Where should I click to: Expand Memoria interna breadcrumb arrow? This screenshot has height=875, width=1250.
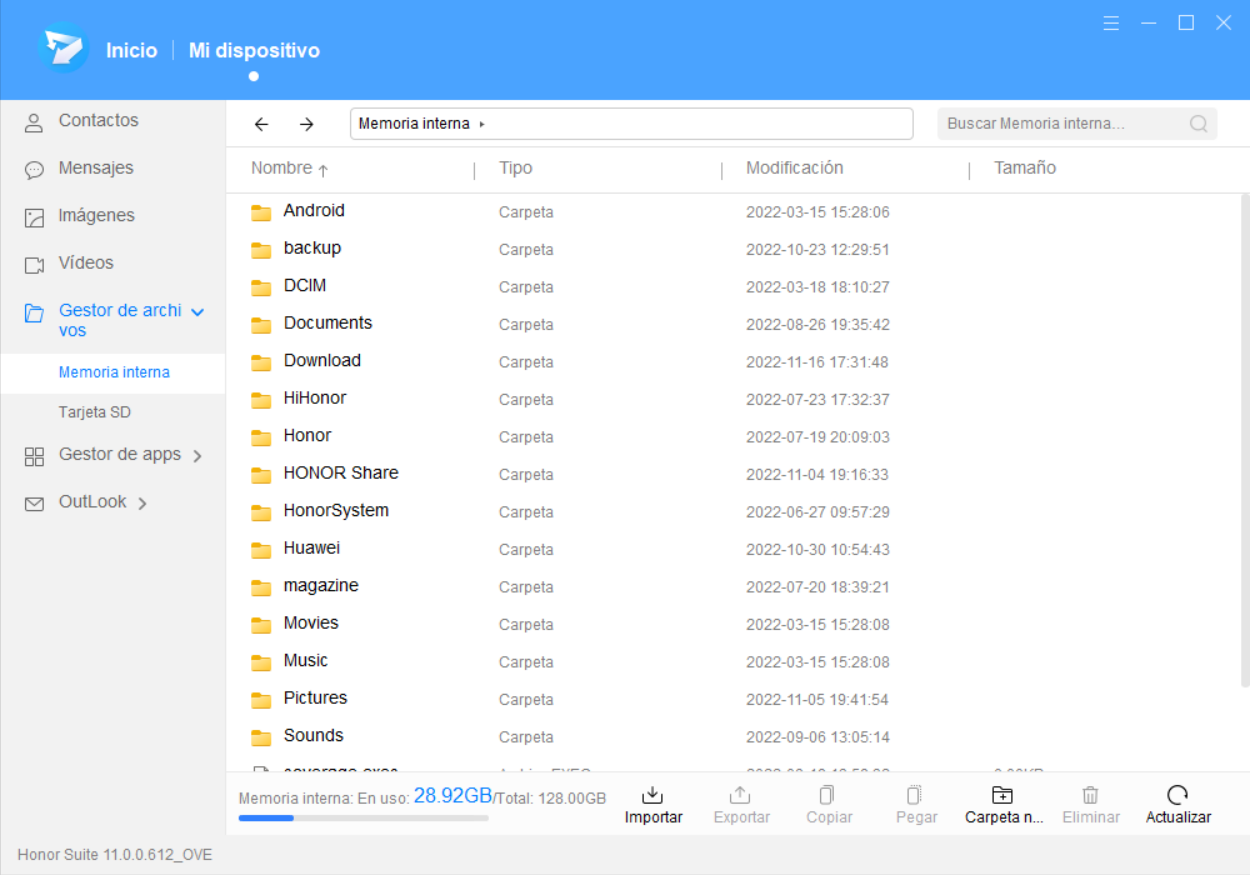coord(482,125)
